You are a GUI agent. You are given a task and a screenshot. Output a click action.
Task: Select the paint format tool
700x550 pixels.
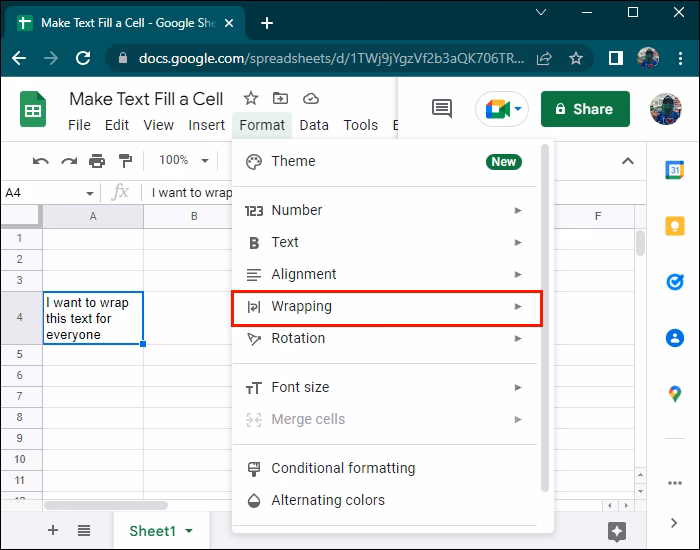(125, 160)
